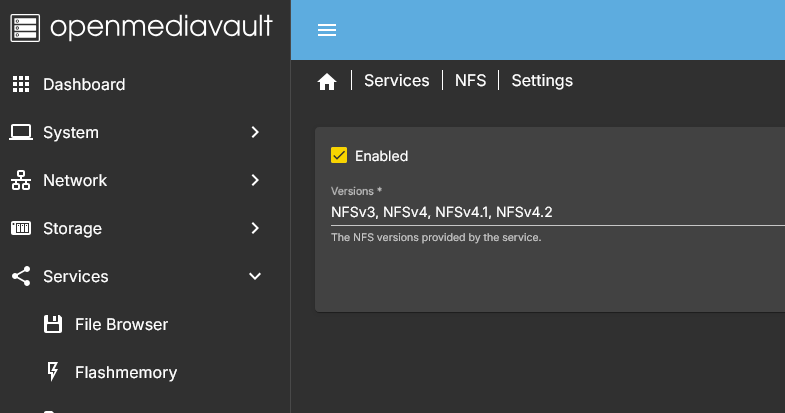Click the Services share icon

[21, 276]
